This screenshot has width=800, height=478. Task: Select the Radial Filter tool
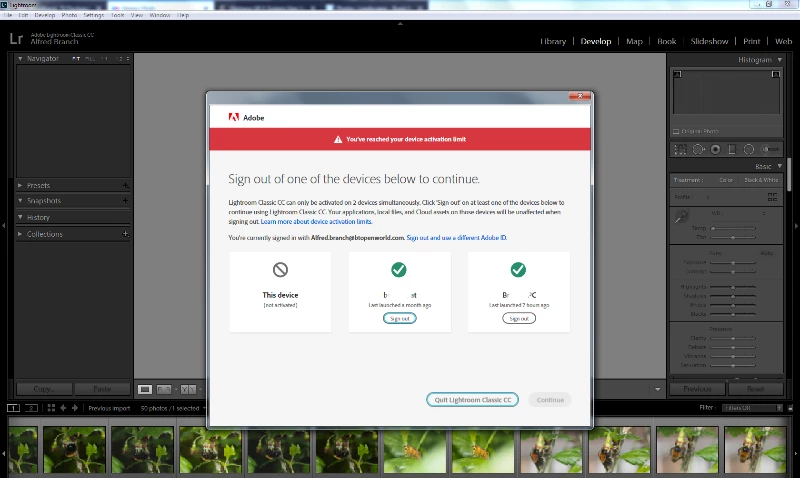pos(748,149)
